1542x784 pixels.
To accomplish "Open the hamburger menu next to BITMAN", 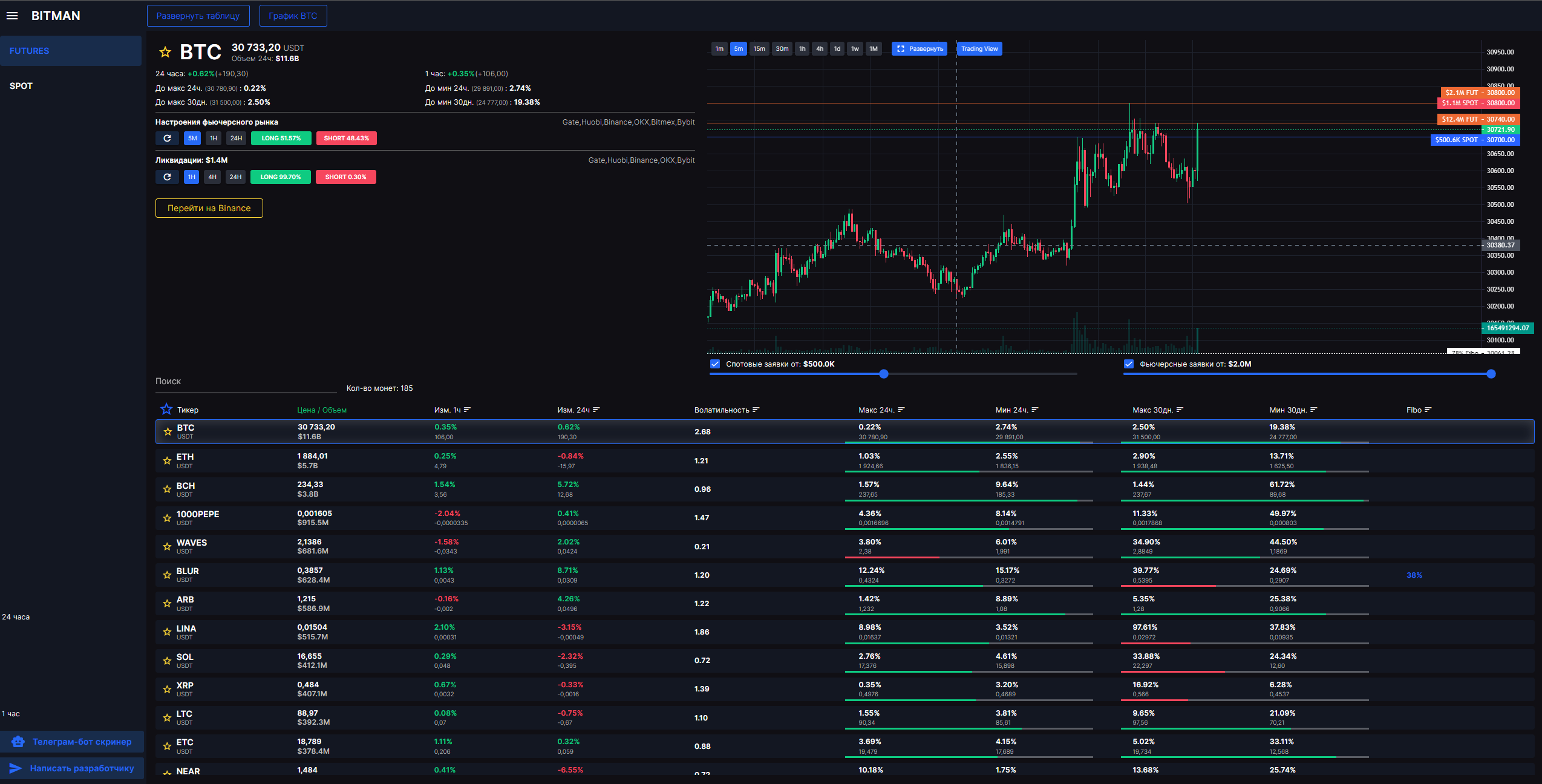I will (12, 16).
